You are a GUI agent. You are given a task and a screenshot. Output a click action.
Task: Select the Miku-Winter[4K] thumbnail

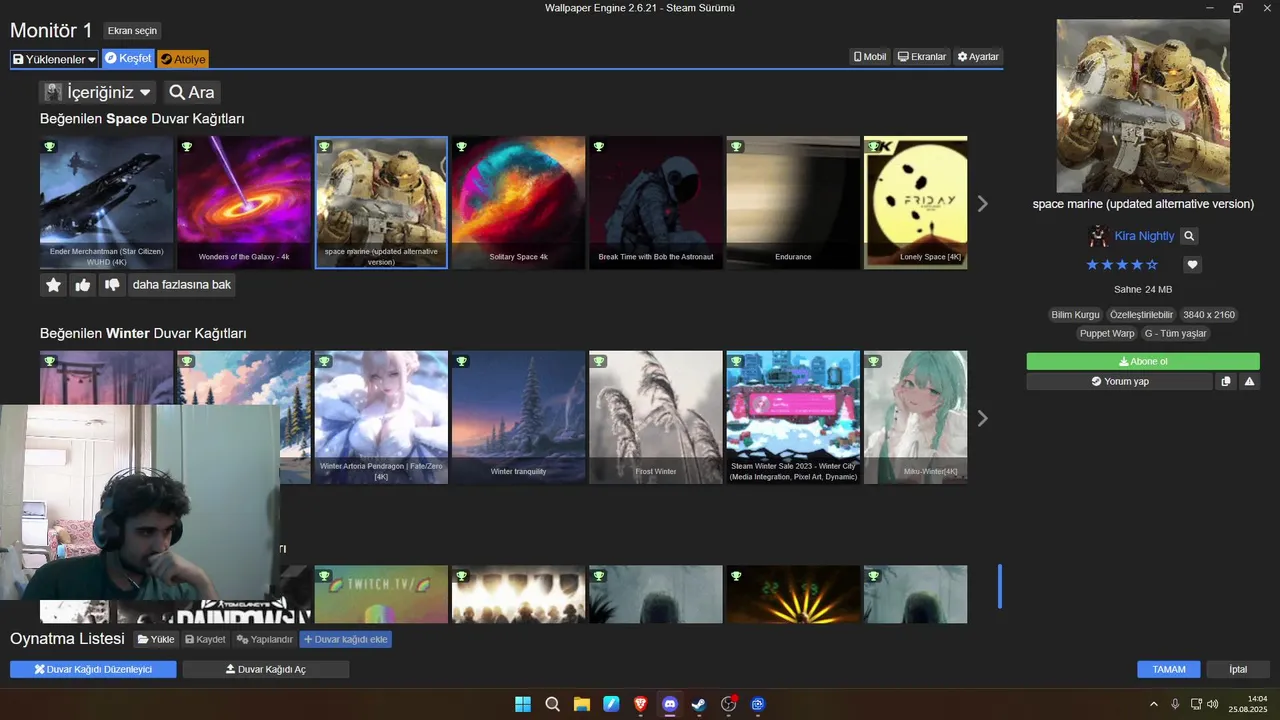pos(915,417)
